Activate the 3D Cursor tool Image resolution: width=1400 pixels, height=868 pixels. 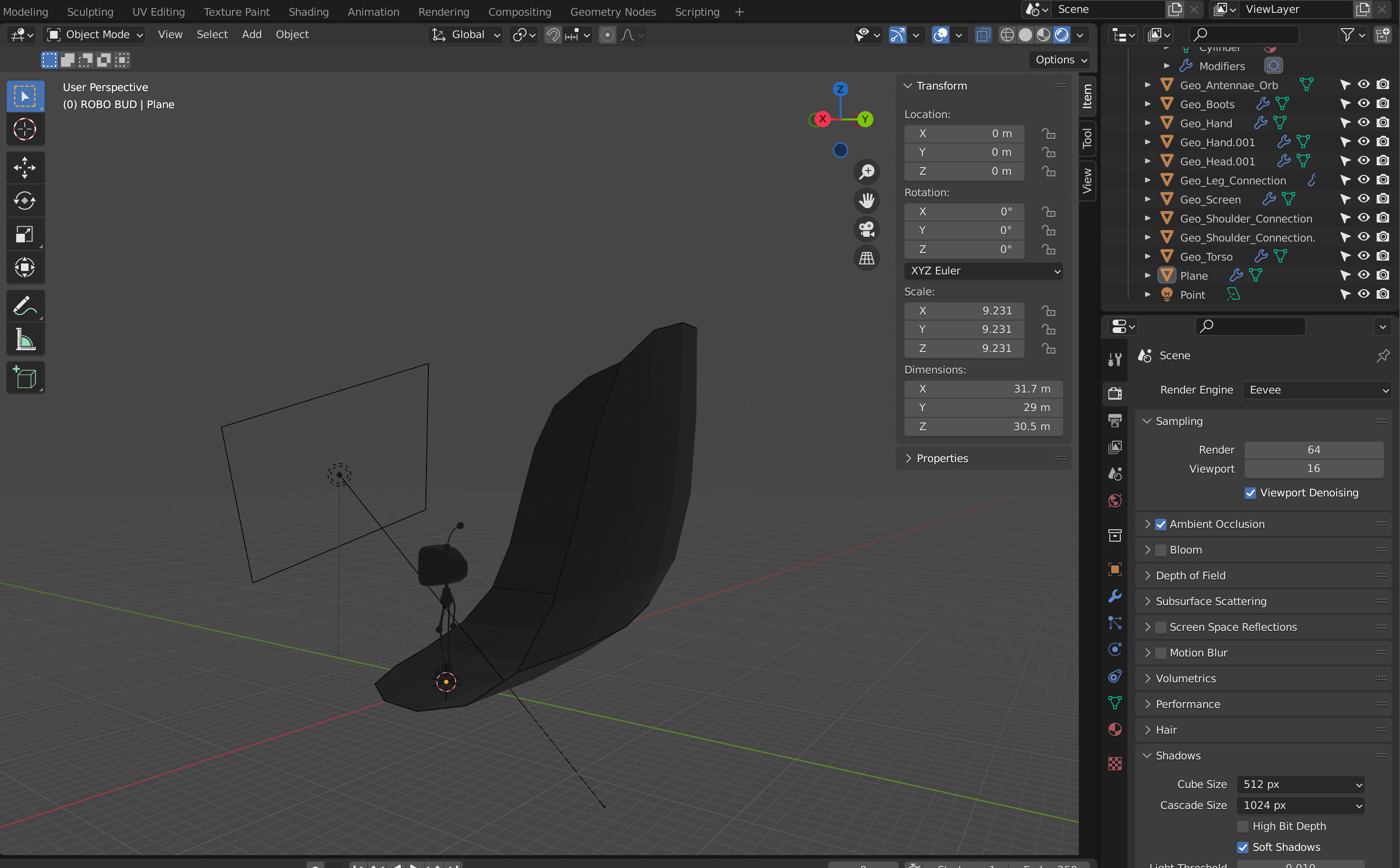(x=25, y=129)
